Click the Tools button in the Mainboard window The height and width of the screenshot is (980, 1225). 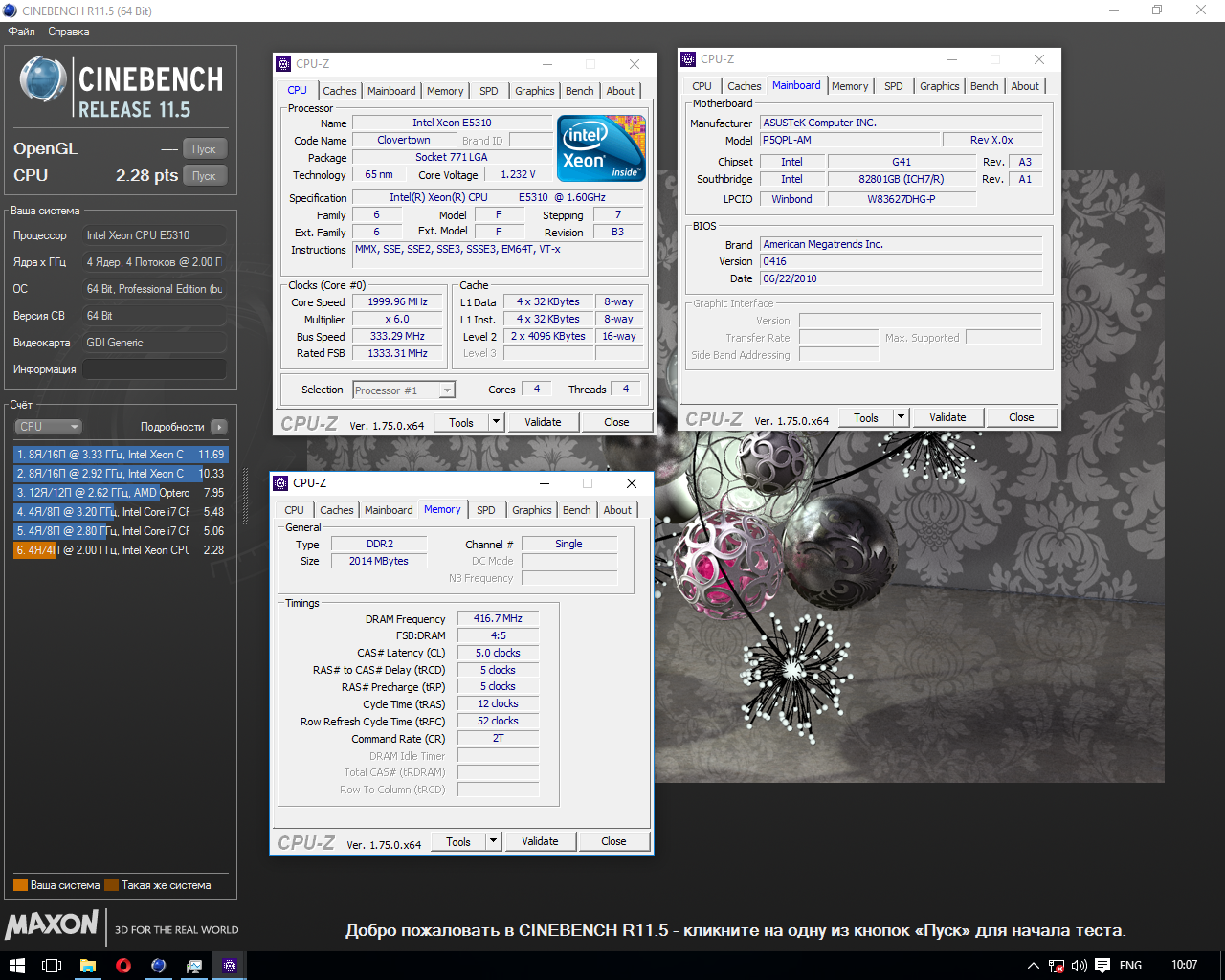pos(866,417)
